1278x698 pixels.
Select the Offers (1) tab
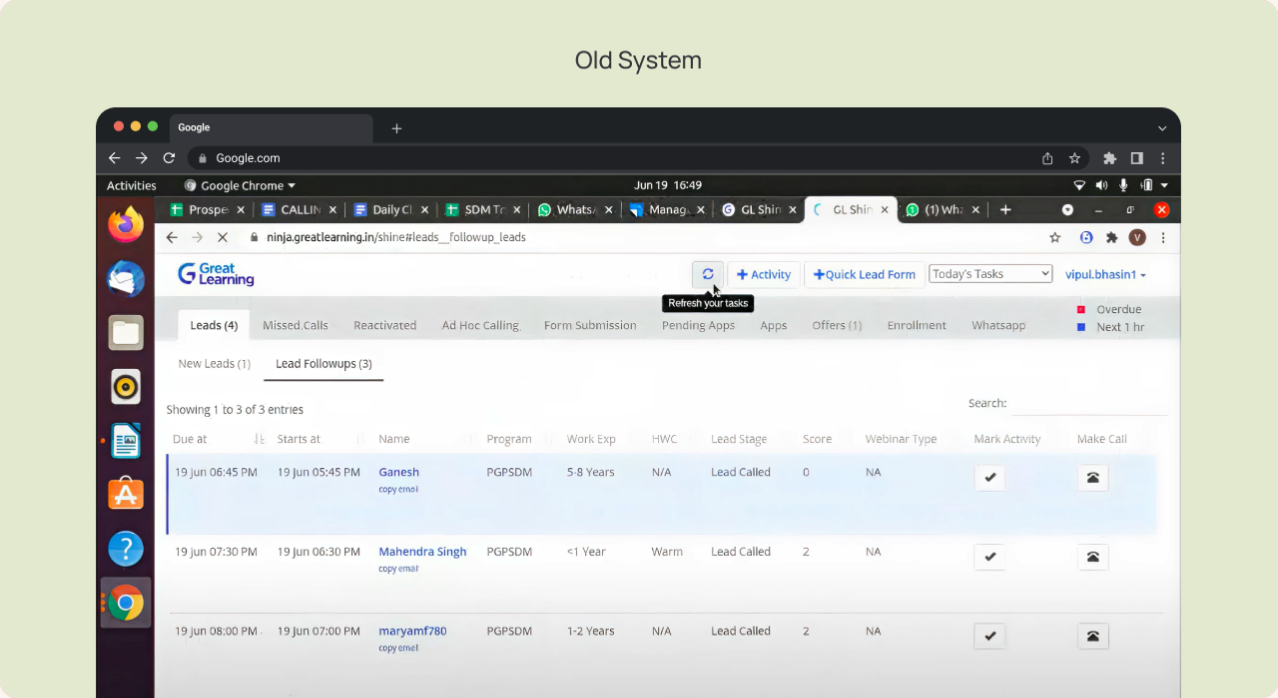click(x=837, y=326)
